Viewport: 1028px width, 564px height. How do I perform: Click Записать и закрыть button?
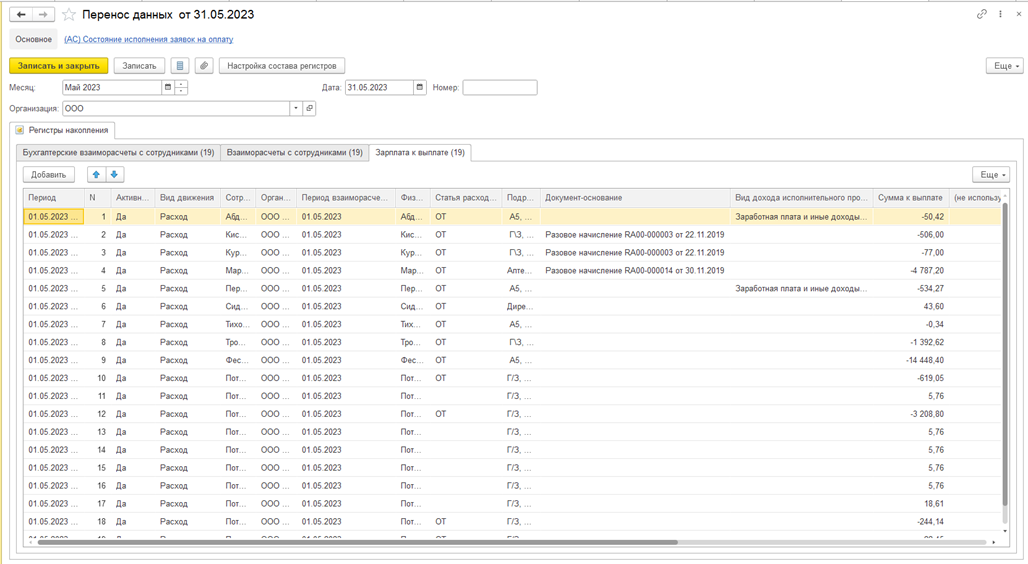coord(58,66)
